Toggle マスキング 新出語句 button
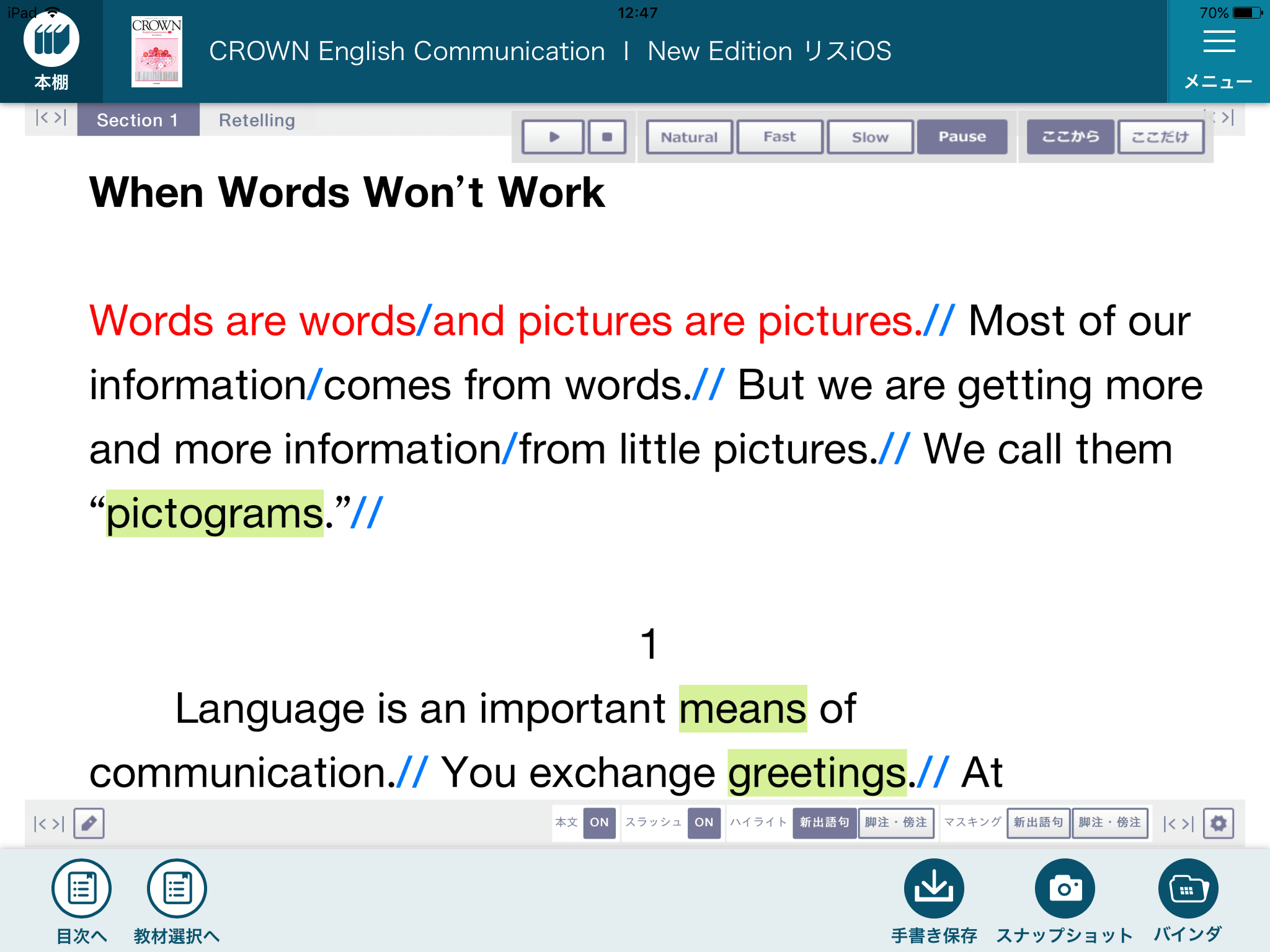This screenshot has width=1270, height=952. (1038, 822)
